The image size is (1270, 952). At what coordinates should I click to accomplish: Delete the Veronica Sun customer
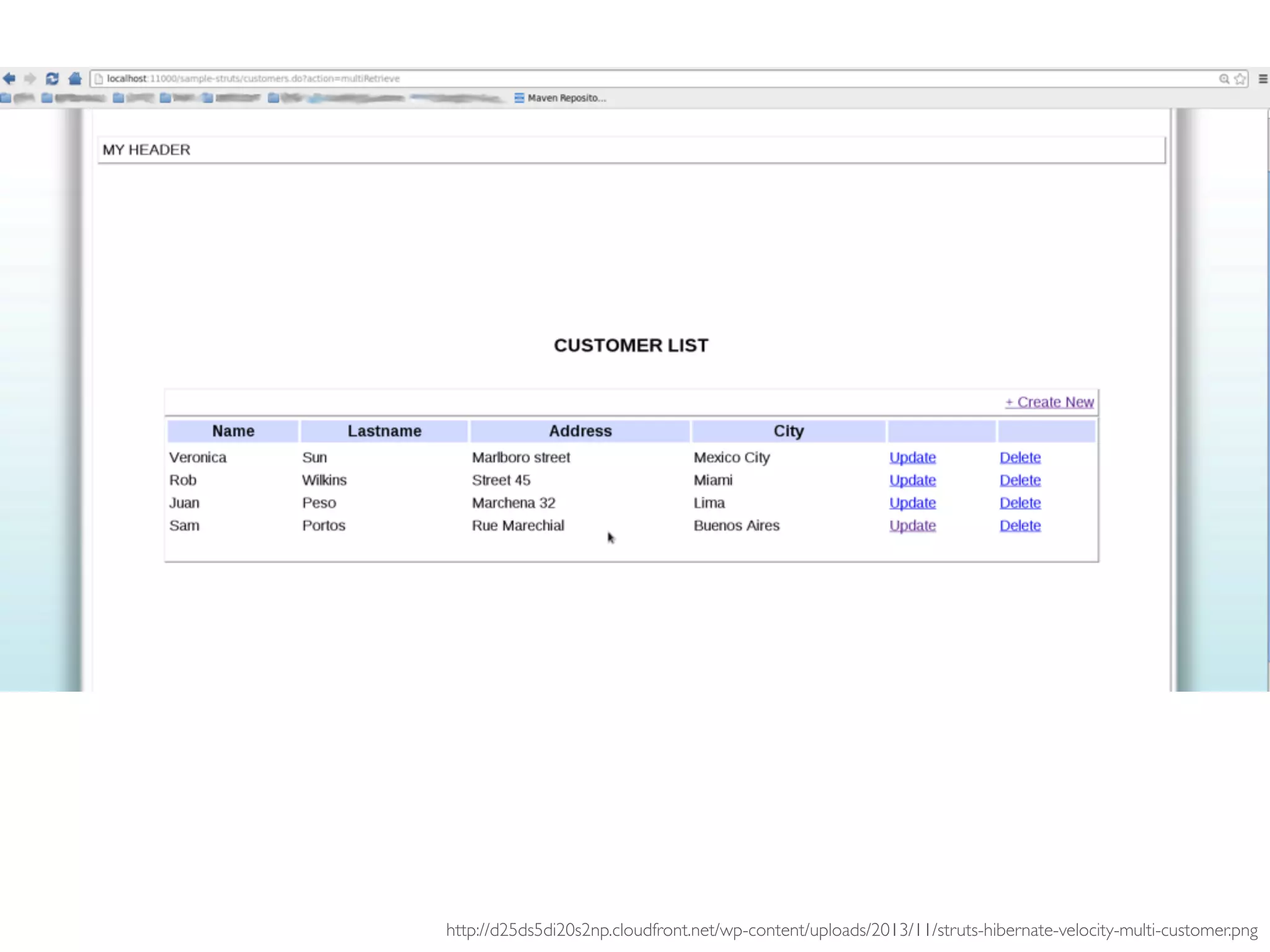point(1020,457)
